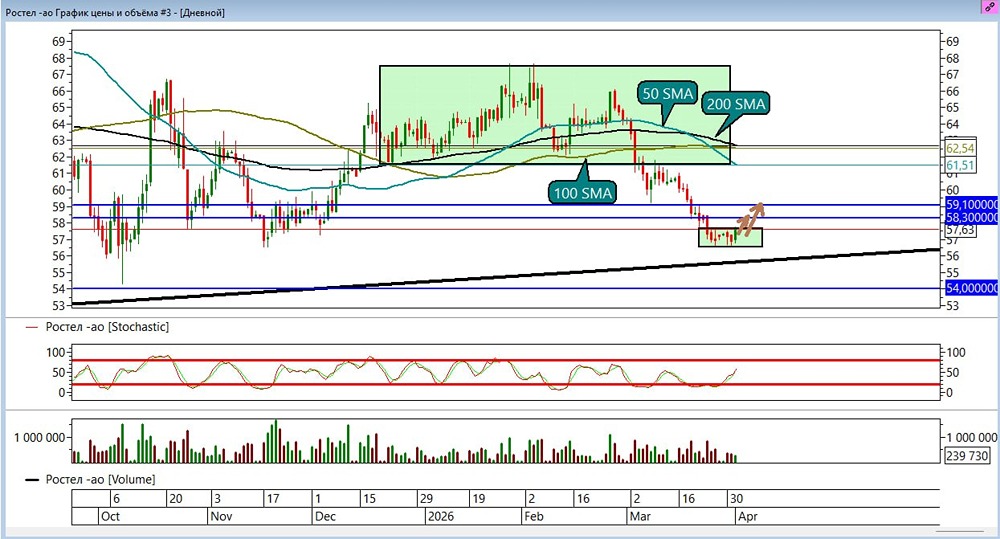Click the 62,54 price label on the right axis
The image size is (1000, 539).
(x=960, y=149)
